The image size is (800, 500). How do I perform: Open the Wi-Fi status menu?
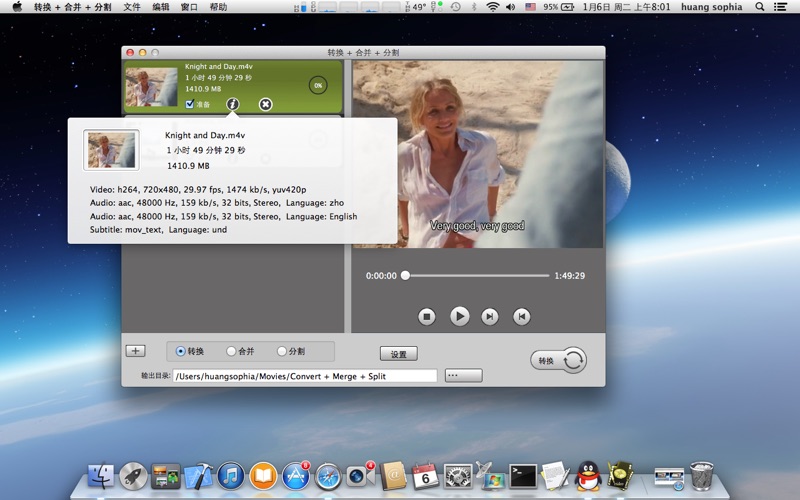point(492,7)
